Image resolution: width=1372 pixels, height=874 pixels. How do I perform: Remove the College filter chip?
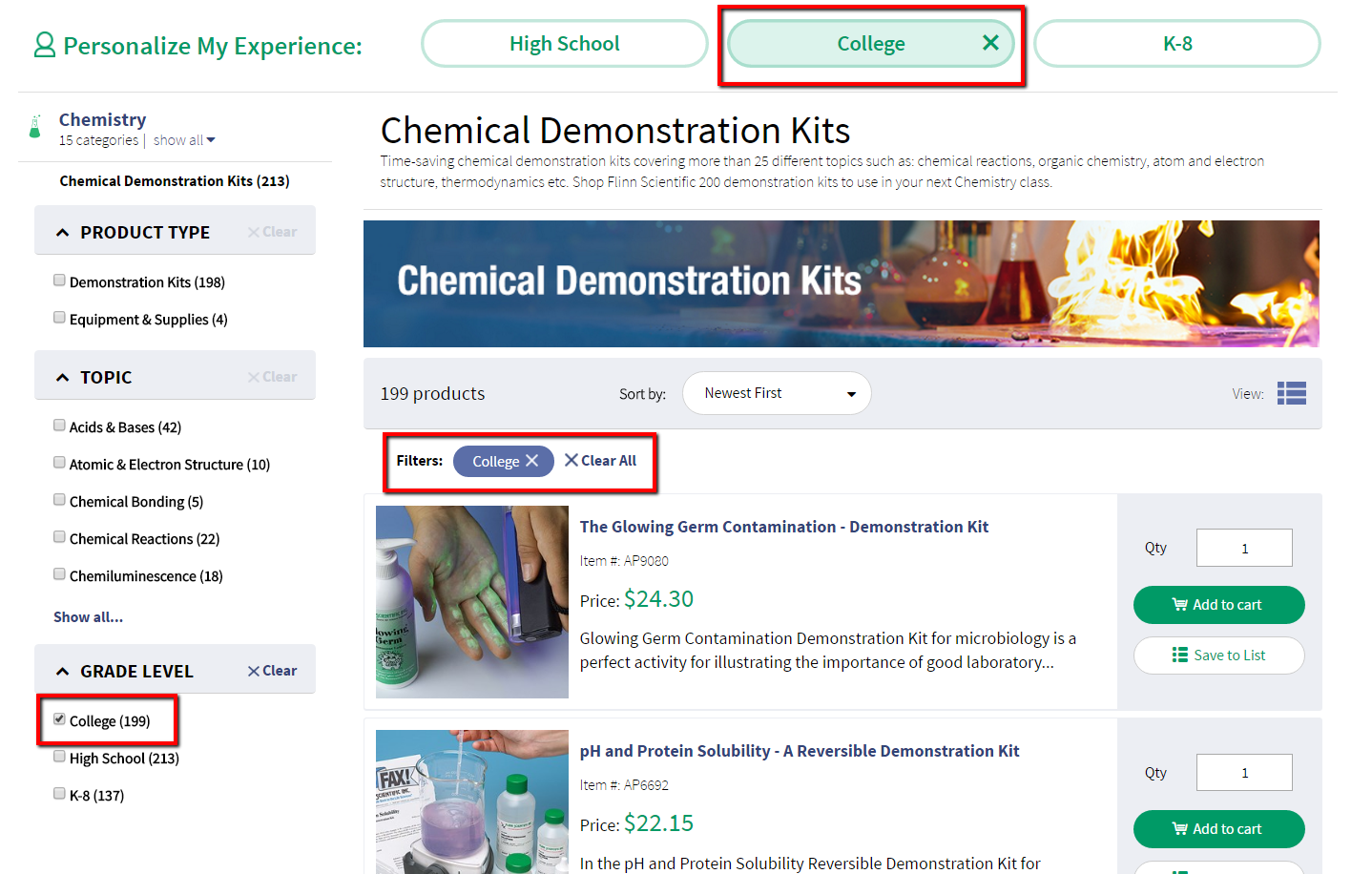[531, 461]
